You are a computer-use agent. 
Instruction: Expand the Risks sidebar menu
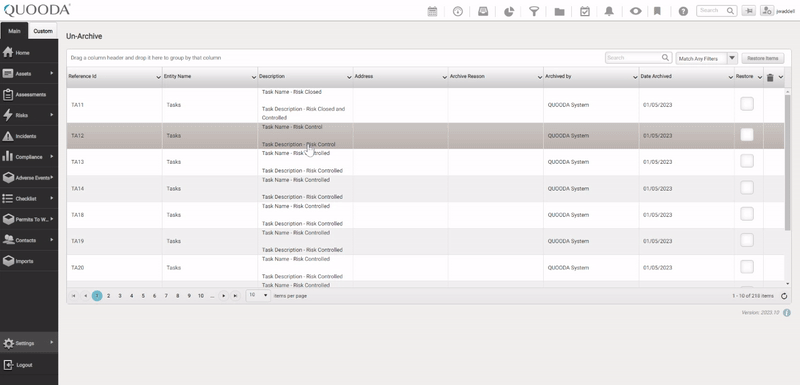coord(29,115)
